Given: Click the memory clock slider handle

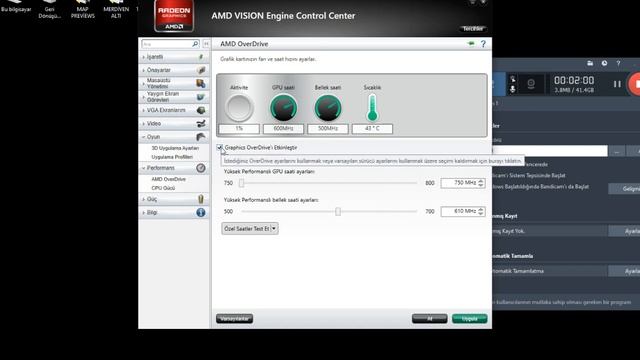Looking at the screenshot, I should (x=338, y=211).
